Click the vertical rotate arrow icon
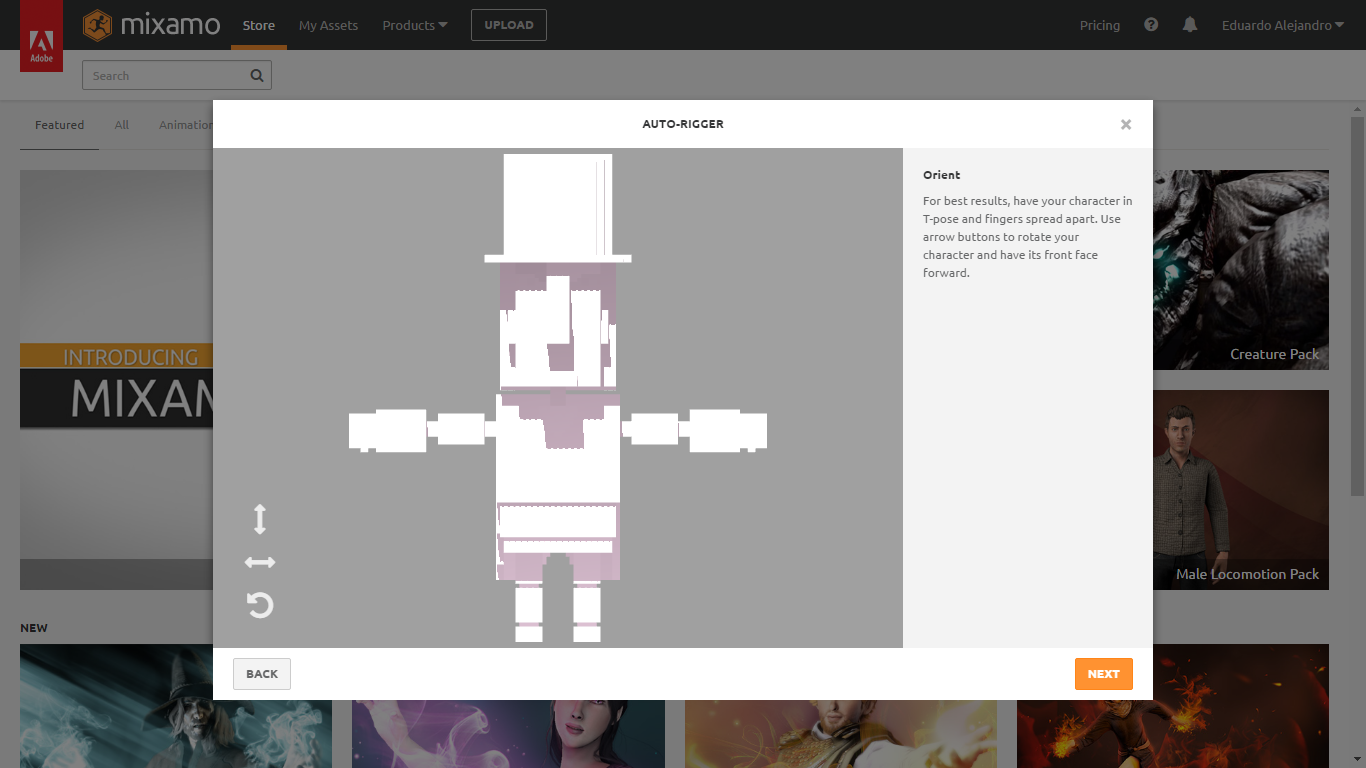The width and height of the screenshot is (1366, 768). pyautogui.click(x=260, y=519)
